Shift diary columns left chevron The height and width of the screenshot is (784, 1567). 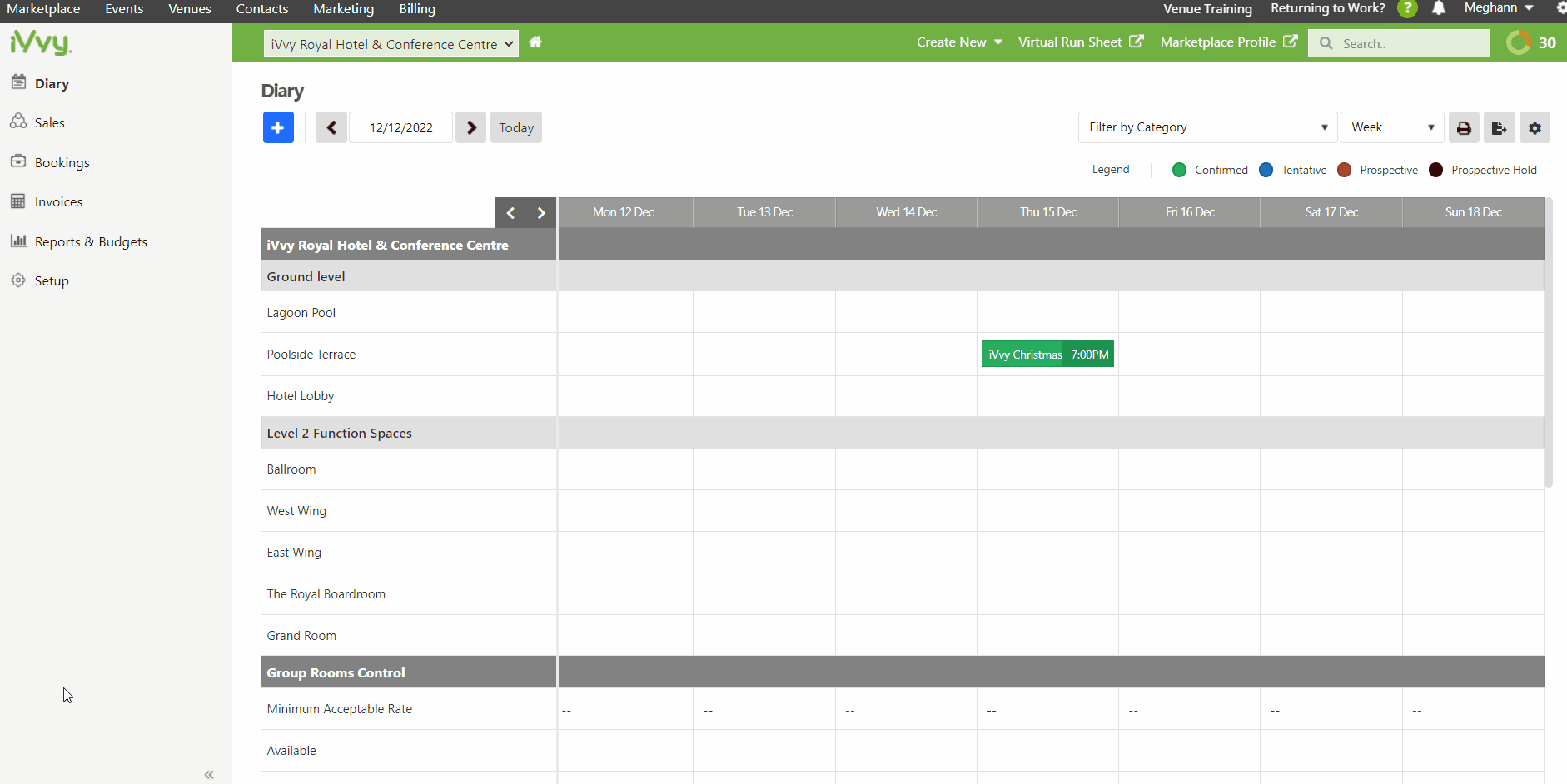point(510,213)
